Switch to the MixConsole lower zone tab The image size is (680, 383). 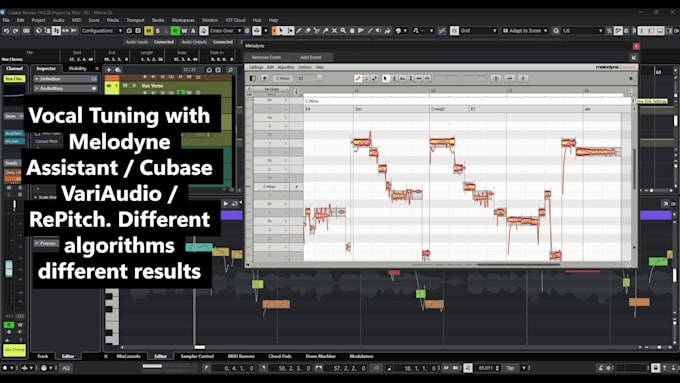point(128,356)
